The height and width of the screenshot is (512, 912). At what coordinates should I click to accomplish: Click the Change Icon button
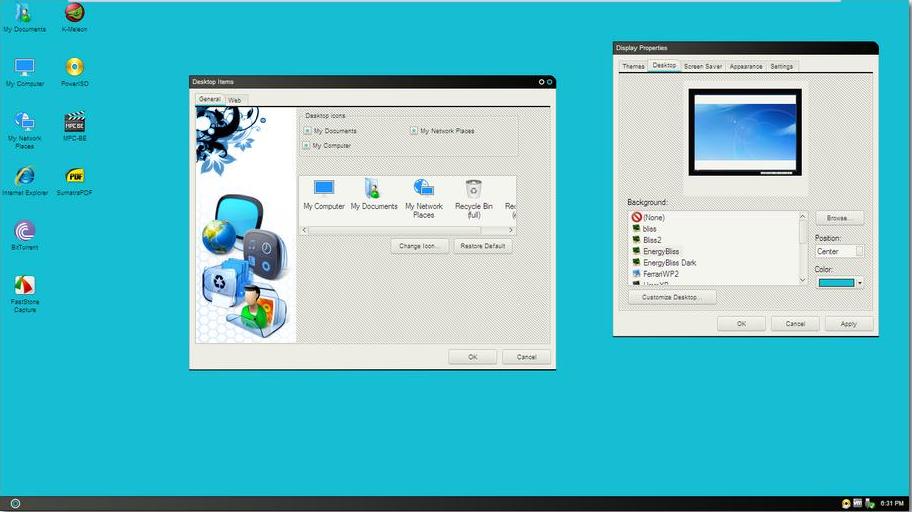click(x=419, y=246)
